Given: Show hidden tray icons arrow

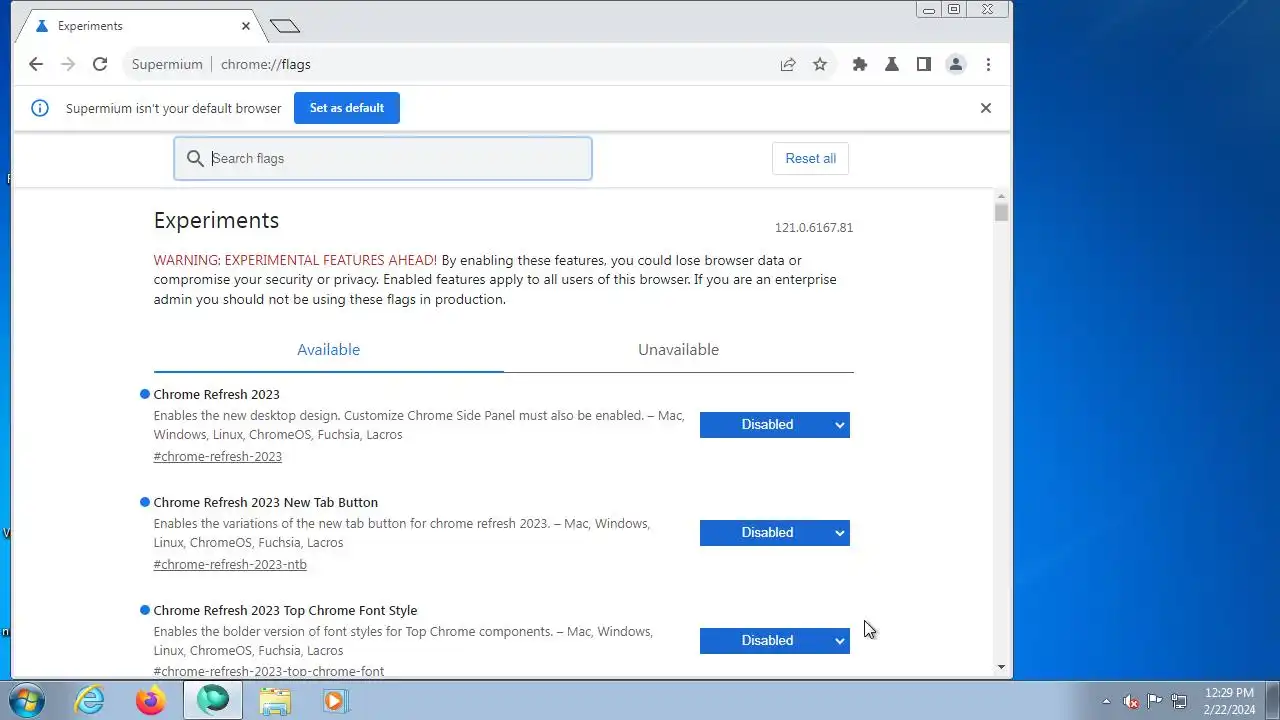Looking at the screenshot, I should pos(1106,701).
